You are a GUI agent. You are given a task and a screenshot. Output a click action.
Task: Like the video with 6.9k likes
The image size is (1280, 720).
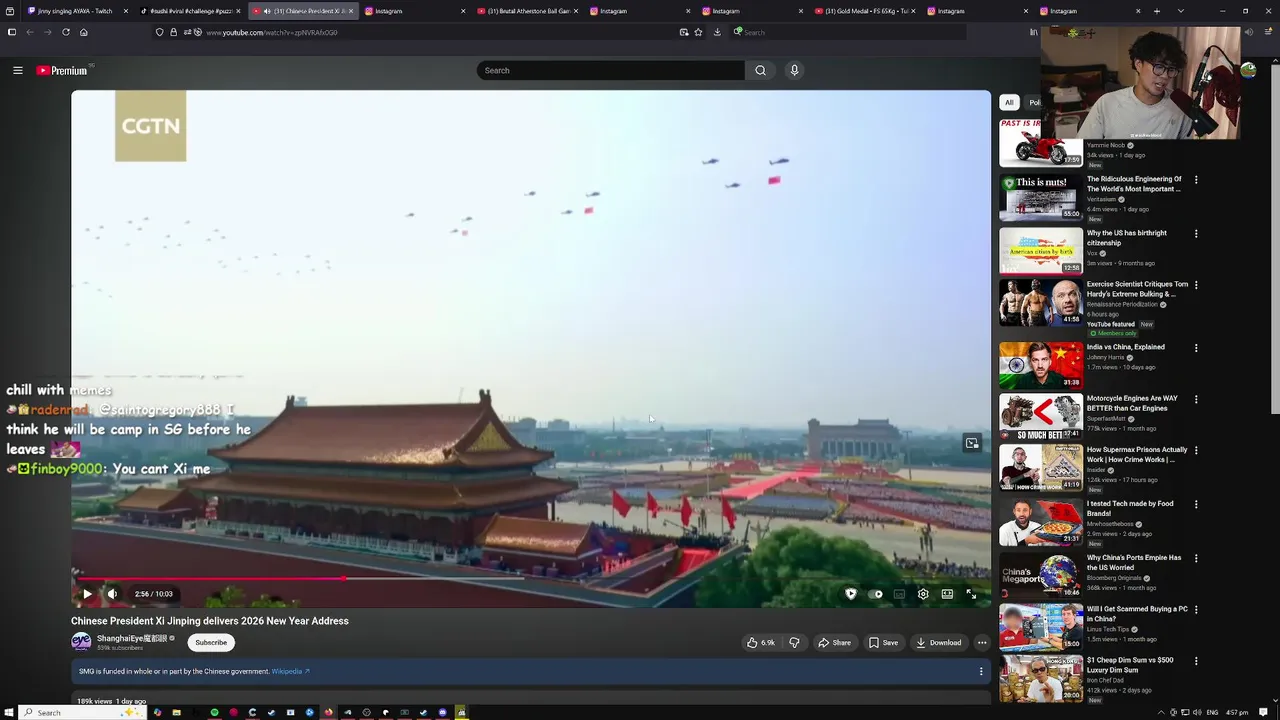click(761, 643)
